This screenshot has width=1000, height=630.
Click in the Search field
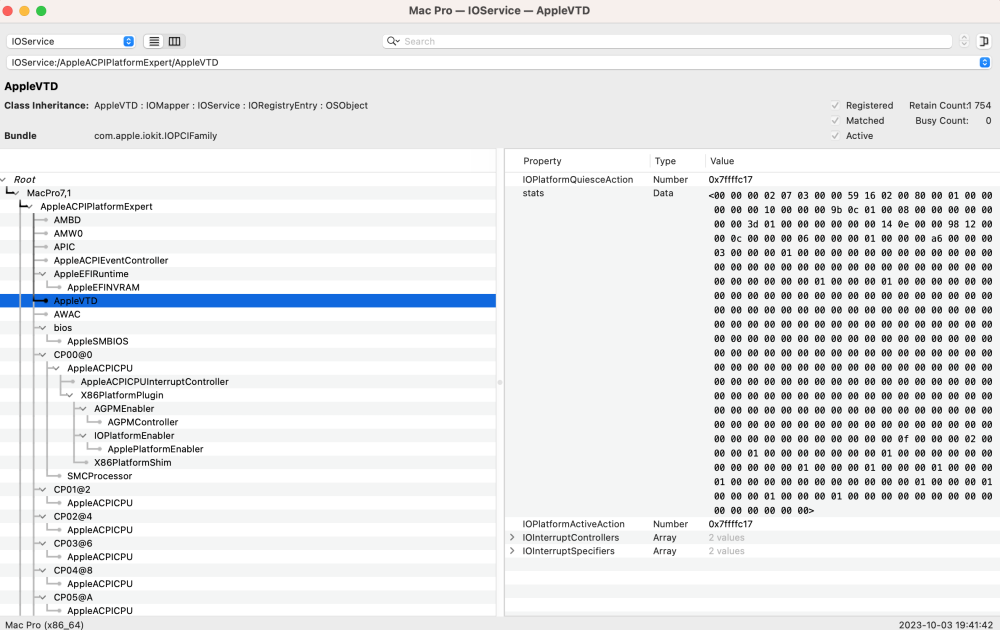667,41
